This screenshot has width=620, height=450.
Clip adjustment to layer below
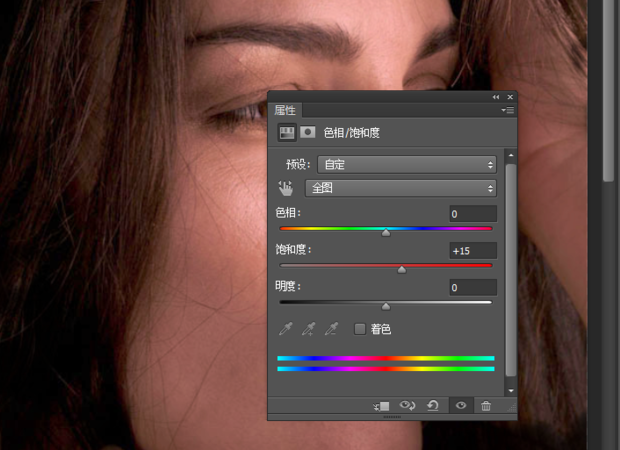[382, 406]
